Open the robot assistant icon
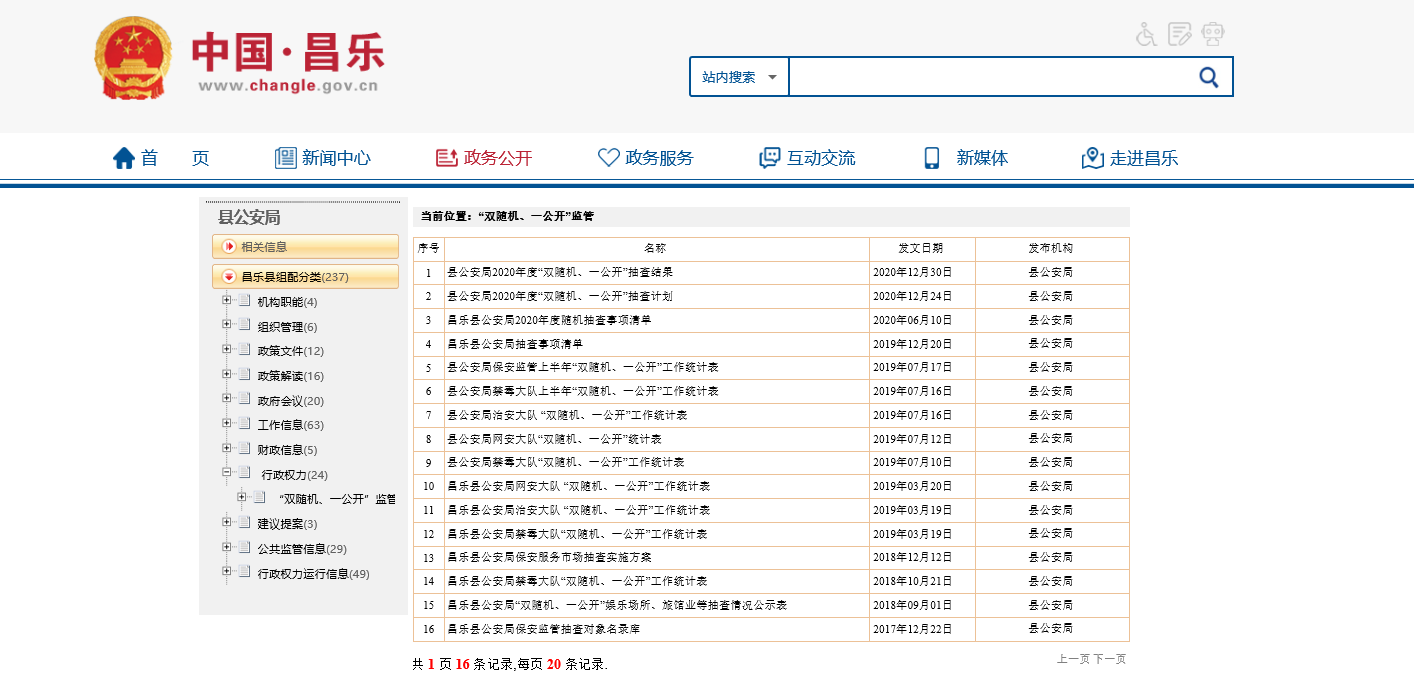Screen dimensions: 1414x683 coord(1213,34)
